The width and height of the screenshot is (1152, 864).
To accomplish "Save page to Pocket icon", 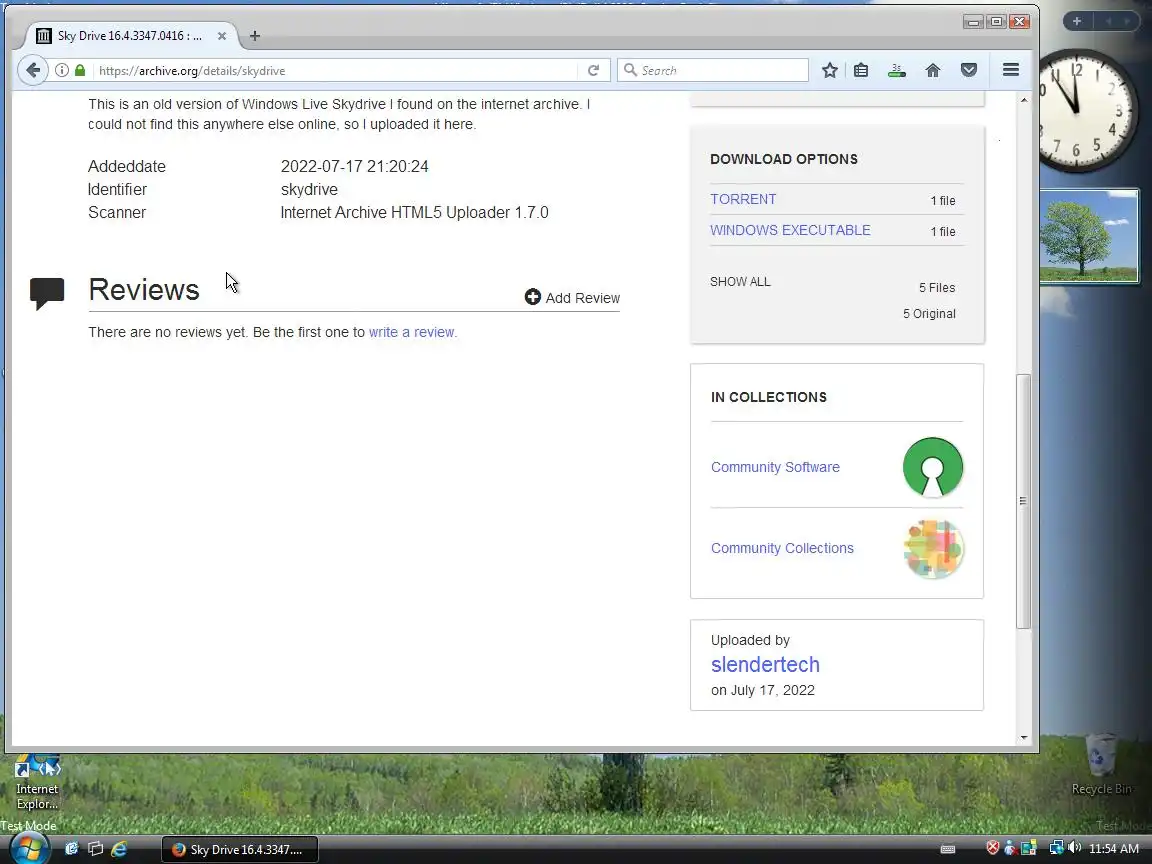I will tap(969, 71).
